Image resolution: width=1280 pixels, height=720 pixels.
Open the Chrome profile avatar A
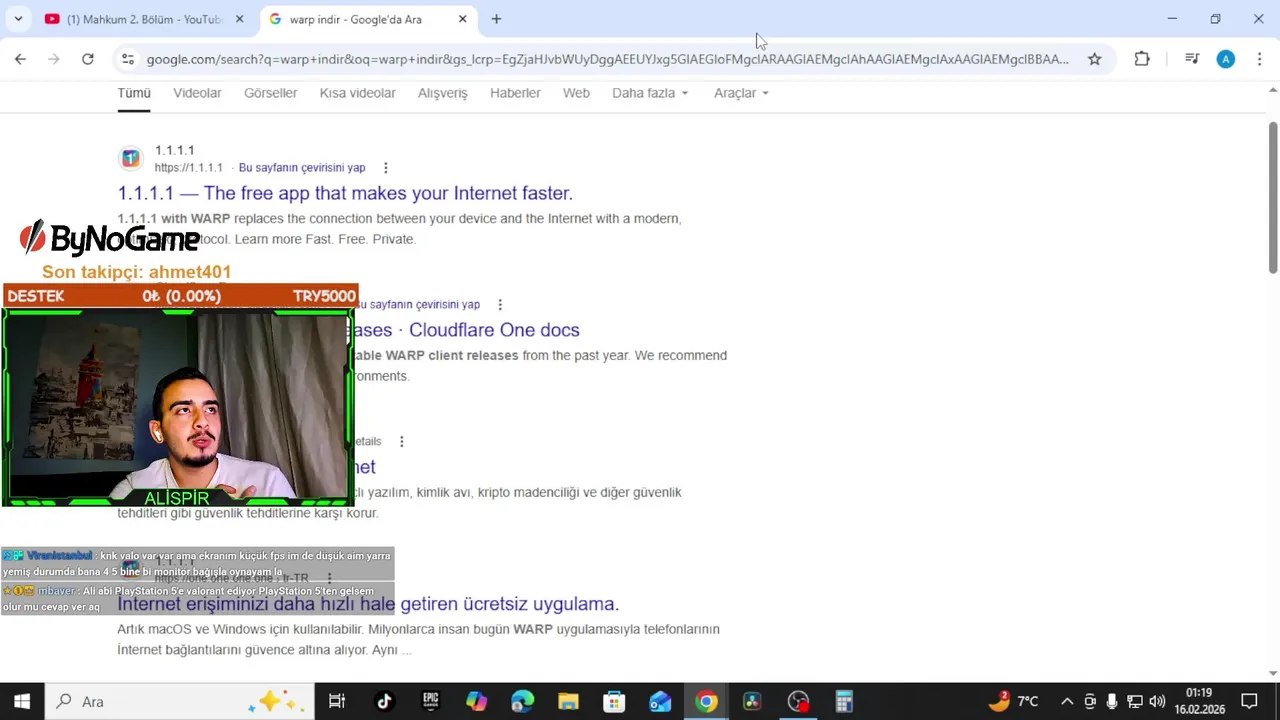(1225, 59)
